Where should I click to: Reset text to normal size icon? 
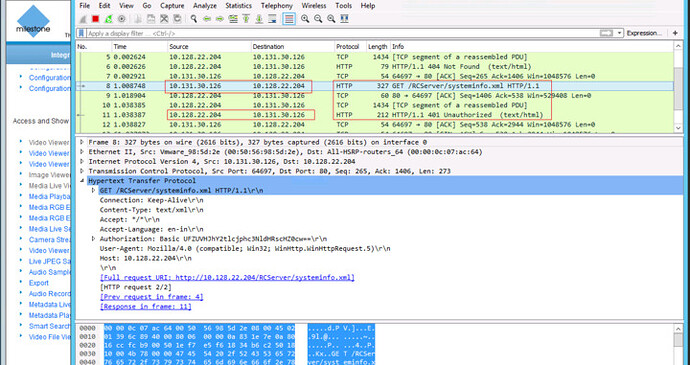click(331, 19)
